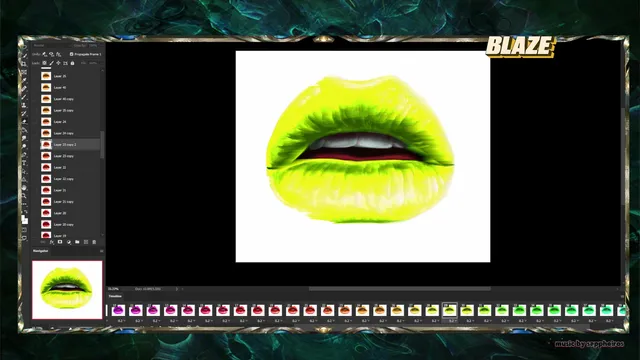640x360 pixels.
Task: Open the Edit Toolbar three-dots button
Action: pyautogui.click(x=24, y=204)
